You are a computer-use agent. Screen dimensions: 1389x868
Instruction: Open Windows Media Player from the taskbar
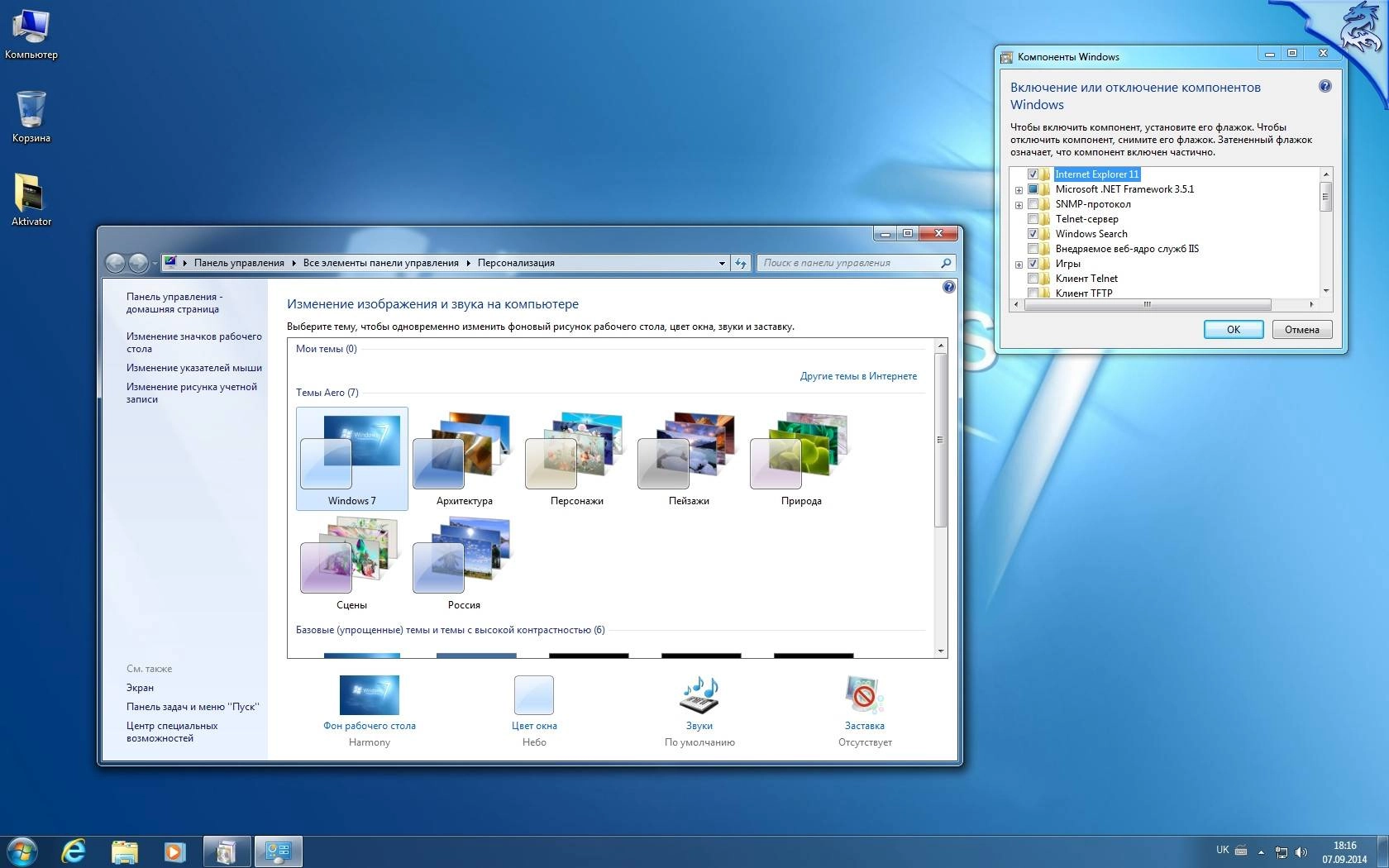coord(174,851)
